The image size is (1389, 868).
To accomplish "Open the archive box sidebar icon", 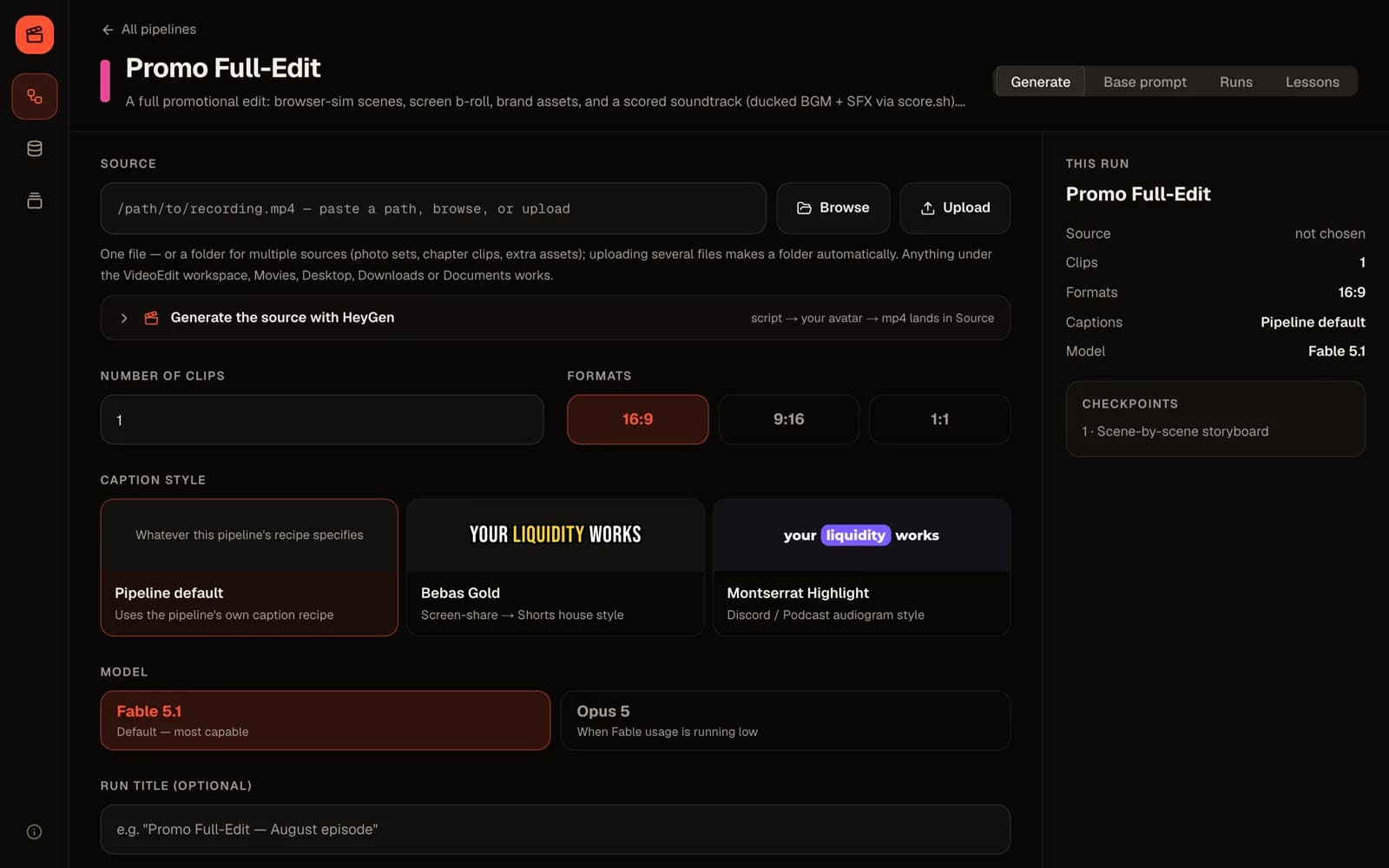I will [x=35, y=201].
